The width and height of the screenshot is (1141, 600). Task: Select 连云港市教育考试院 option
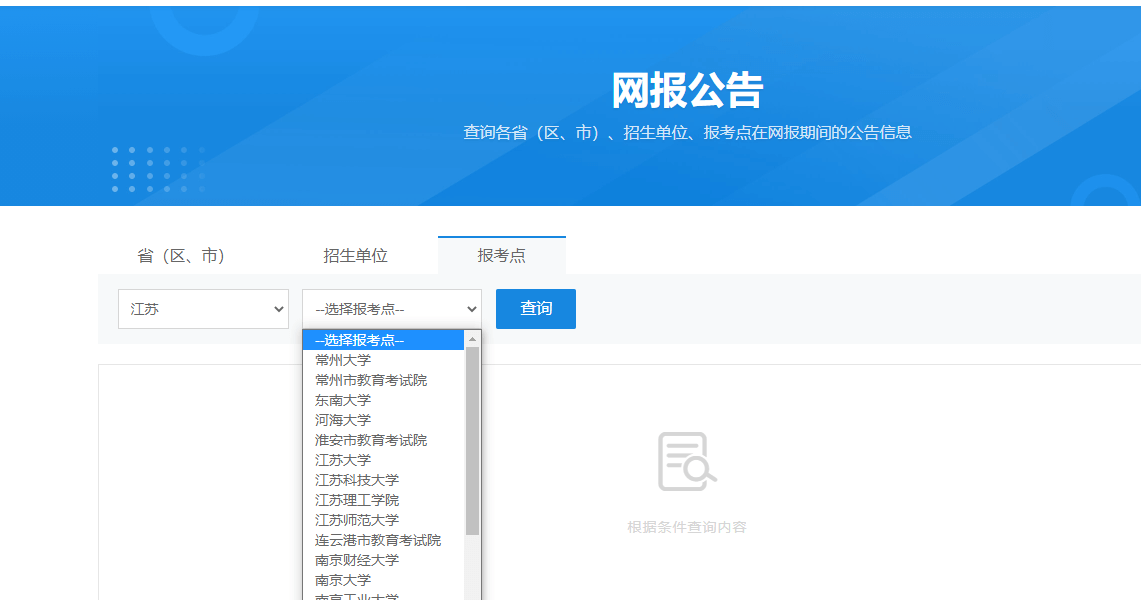coord(378,540)
